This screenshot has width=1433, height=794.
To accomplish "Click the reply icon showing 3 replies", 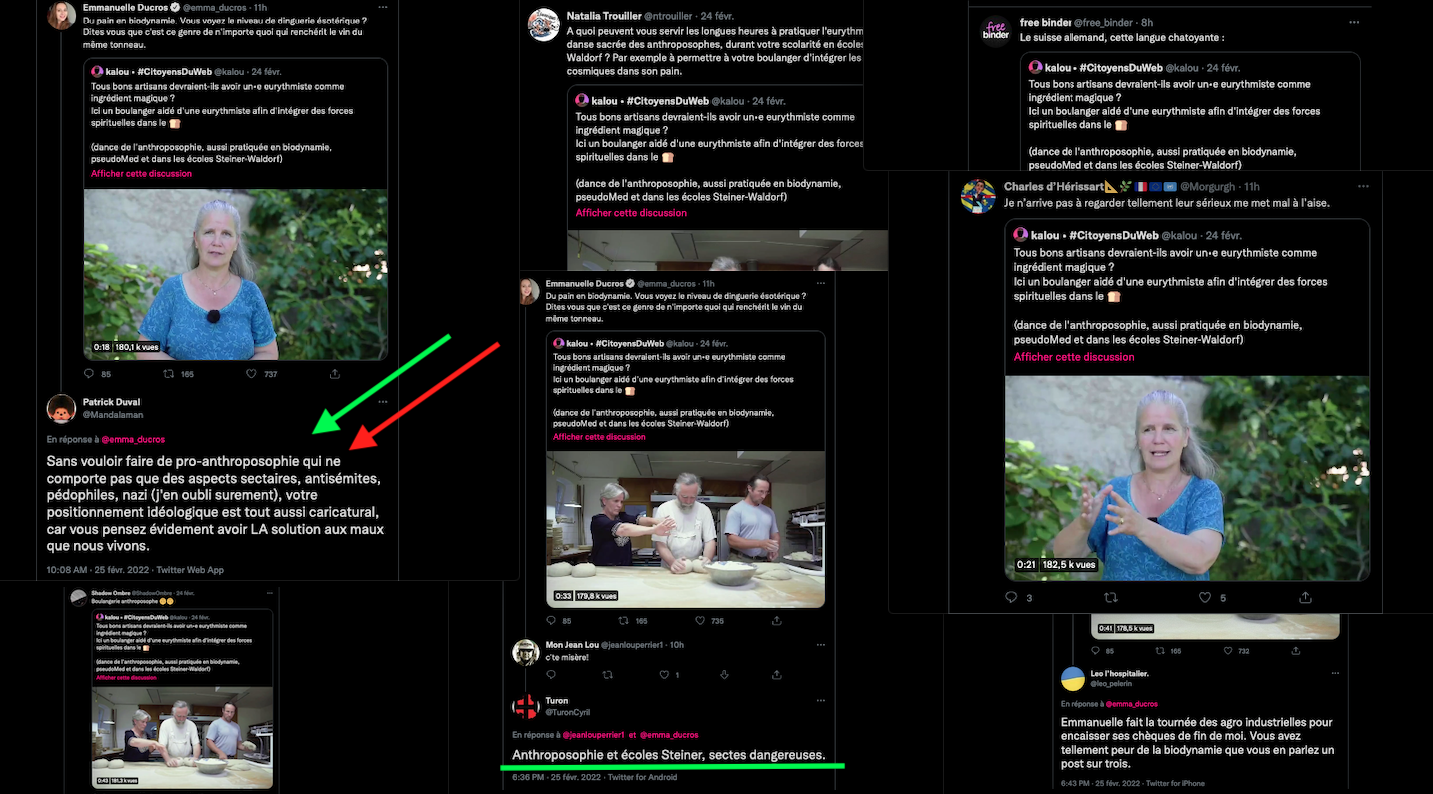I will pos(1011,597).
